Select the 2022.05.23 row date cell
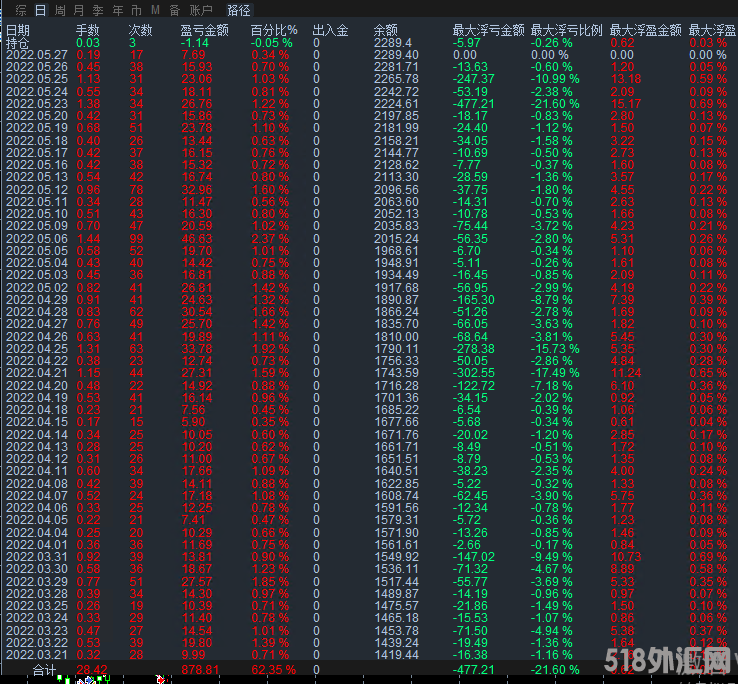 (37, 103)
